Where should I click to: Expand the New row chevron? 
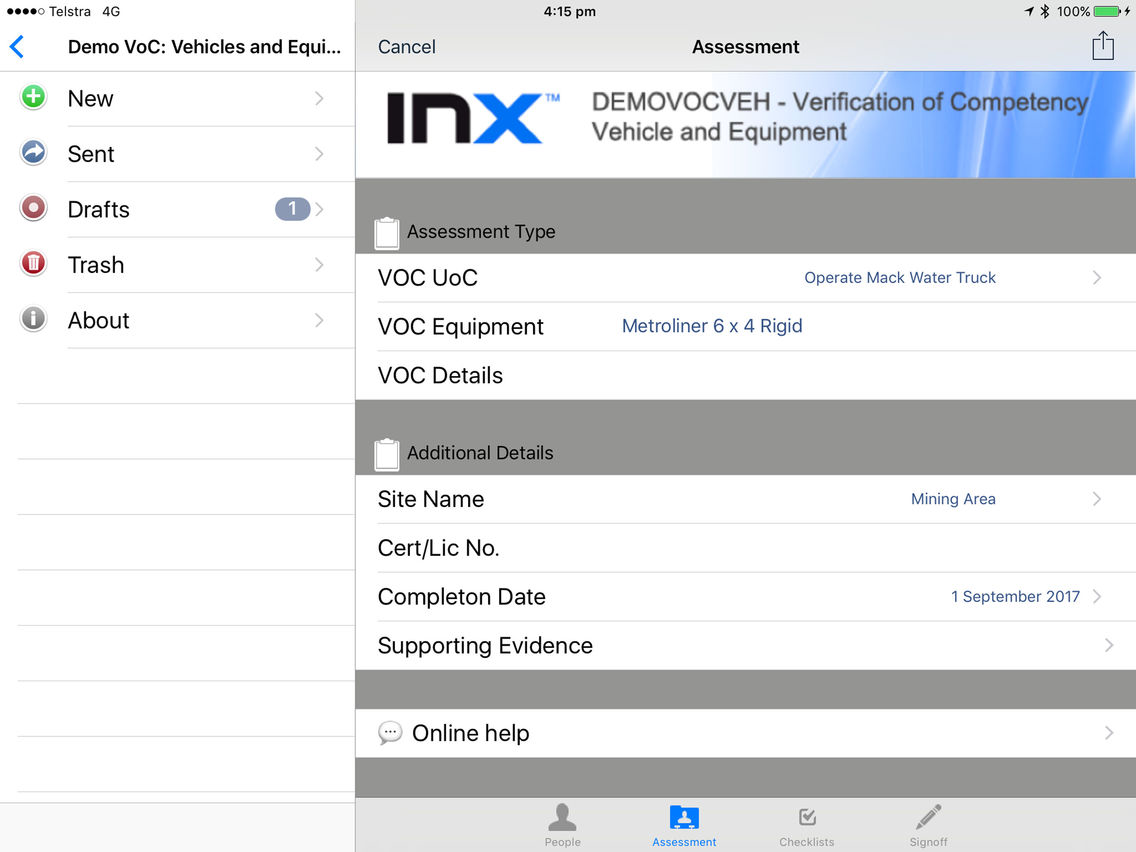(x=319, y=99)
